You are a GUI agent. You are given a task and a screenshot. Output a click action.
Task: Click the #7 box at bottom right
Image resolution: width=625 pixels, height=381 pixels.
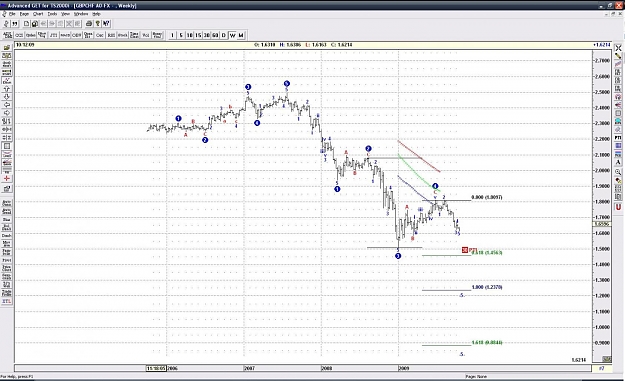pyautogui.click(x=601, y=368)
